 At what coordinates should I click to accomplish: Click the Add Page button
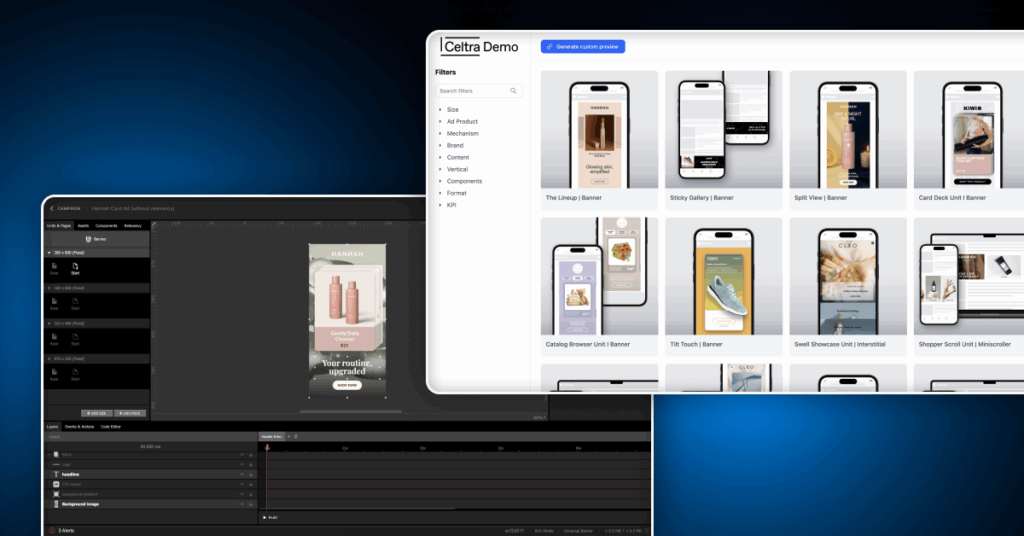(x=130, y=413)
